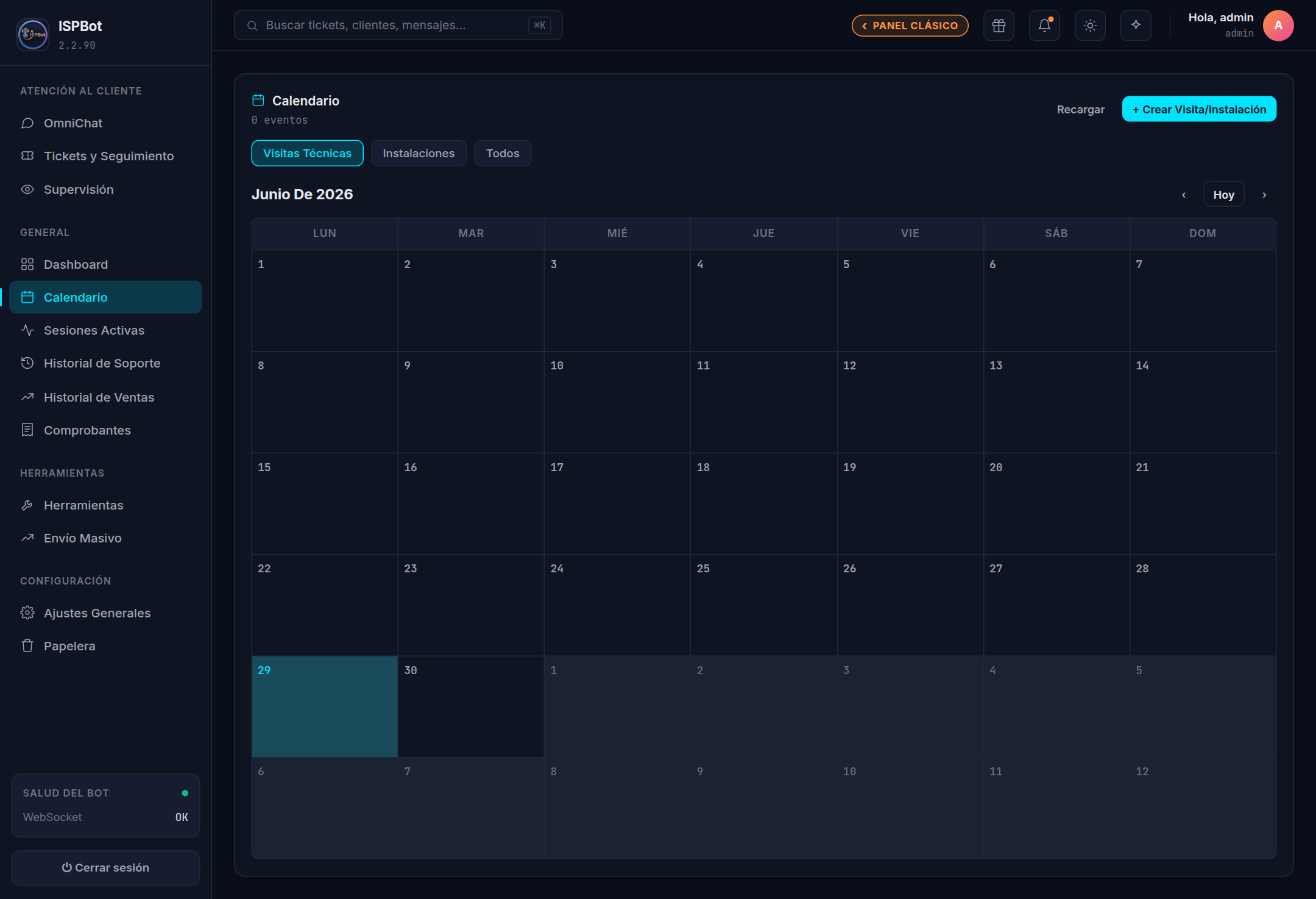
Task: Go to previous month arrow
Action: point(1184,195)
